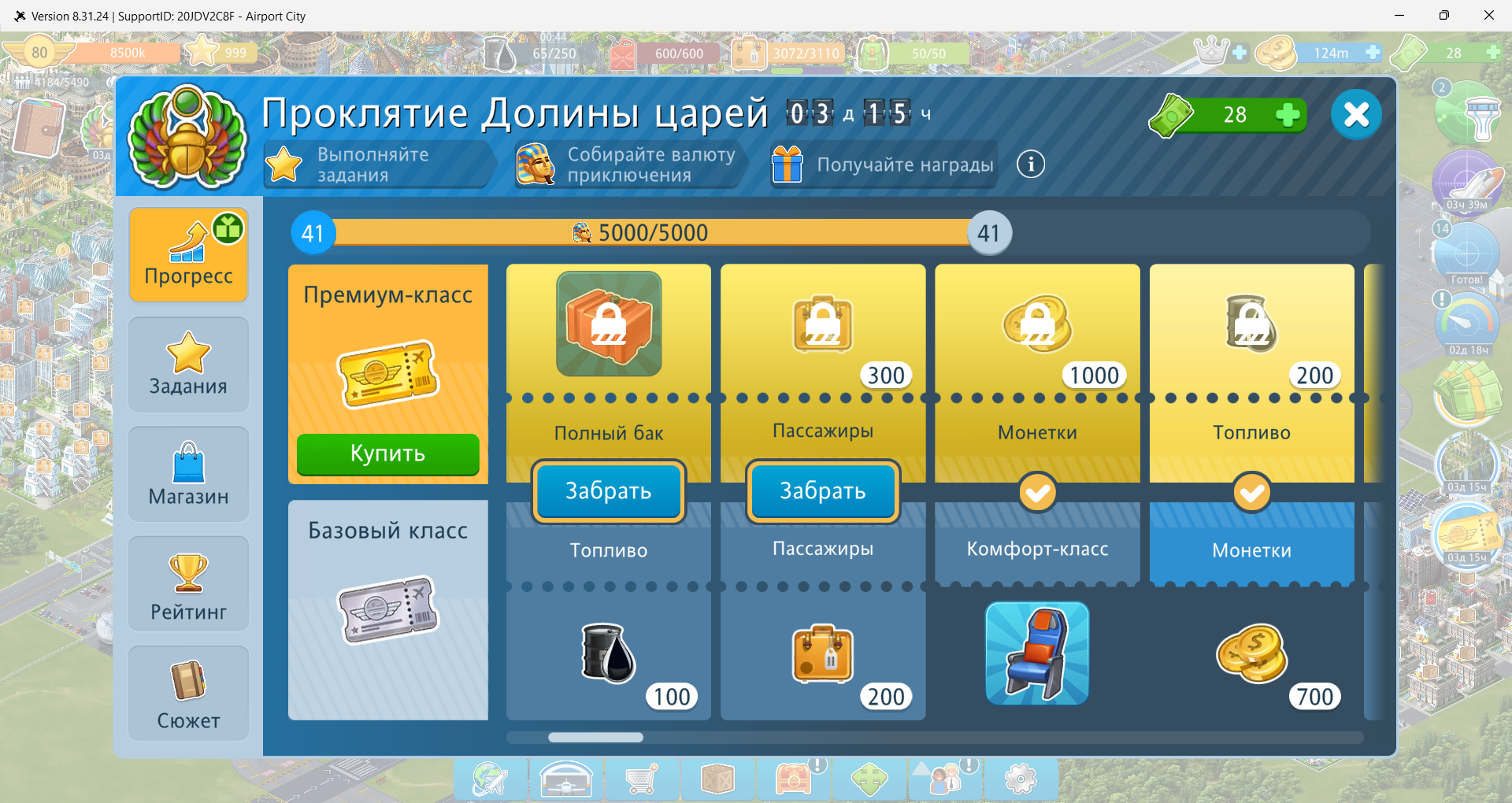The height and width of the screenshot is (803, 1512).
Task: Click the 999 star counter
Action: [x=221, y=52]
